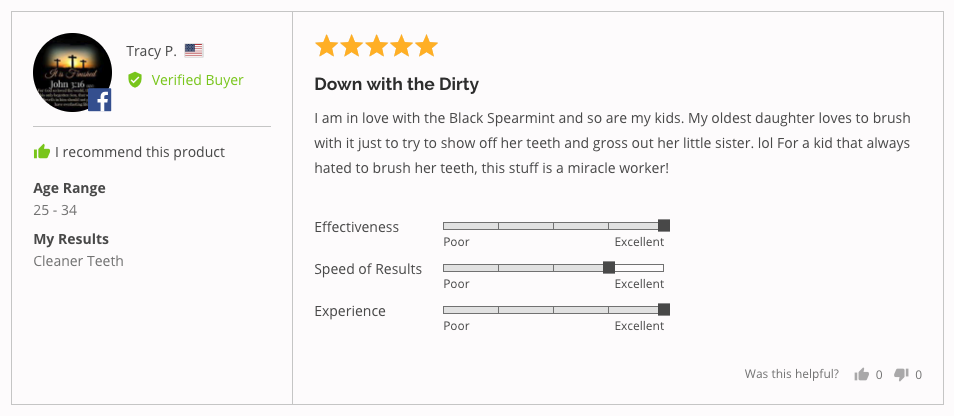This screenshot has height=416, width=954.
Task: Click the Cleaner Teeth result text
Action: point(78,261)
